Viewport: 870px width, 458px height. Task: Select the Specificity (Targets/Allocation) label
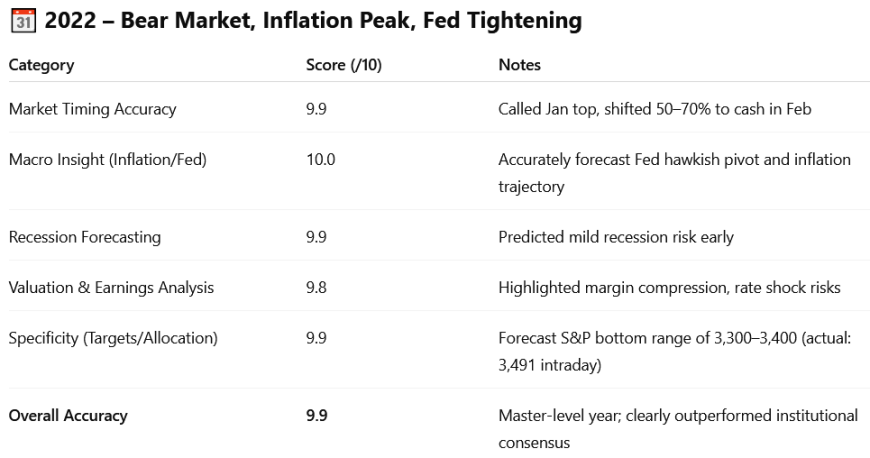pos(113,338)
